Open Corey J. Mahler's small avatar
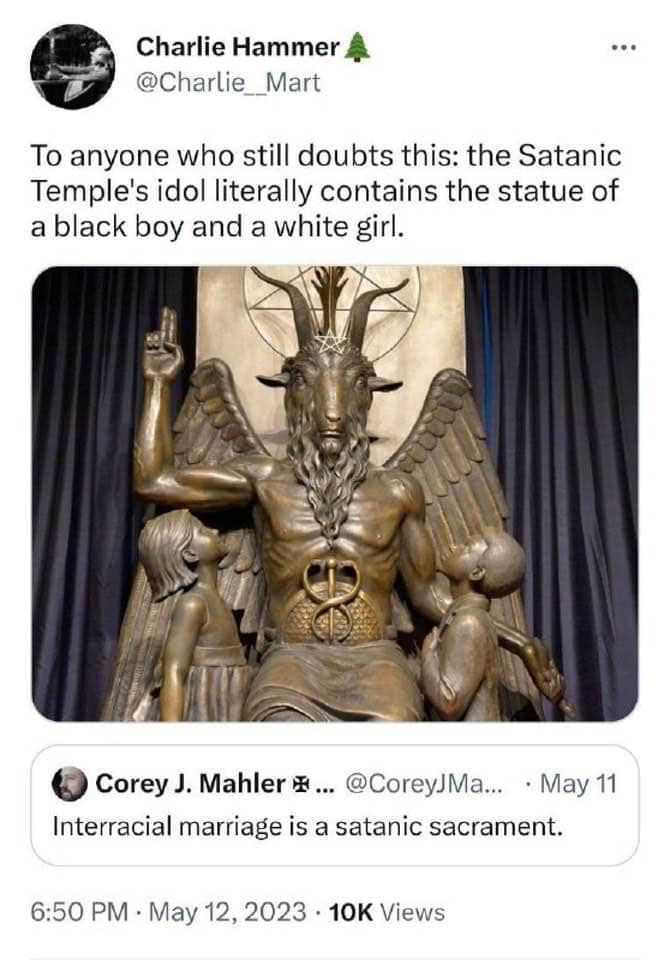Viewport: 670px width, 960px height. pyautogui.click(x=69, y=784)
